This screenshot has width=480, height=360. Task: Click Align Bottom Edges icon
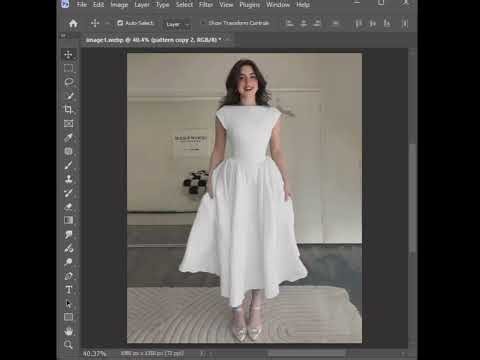coord(387,24)
